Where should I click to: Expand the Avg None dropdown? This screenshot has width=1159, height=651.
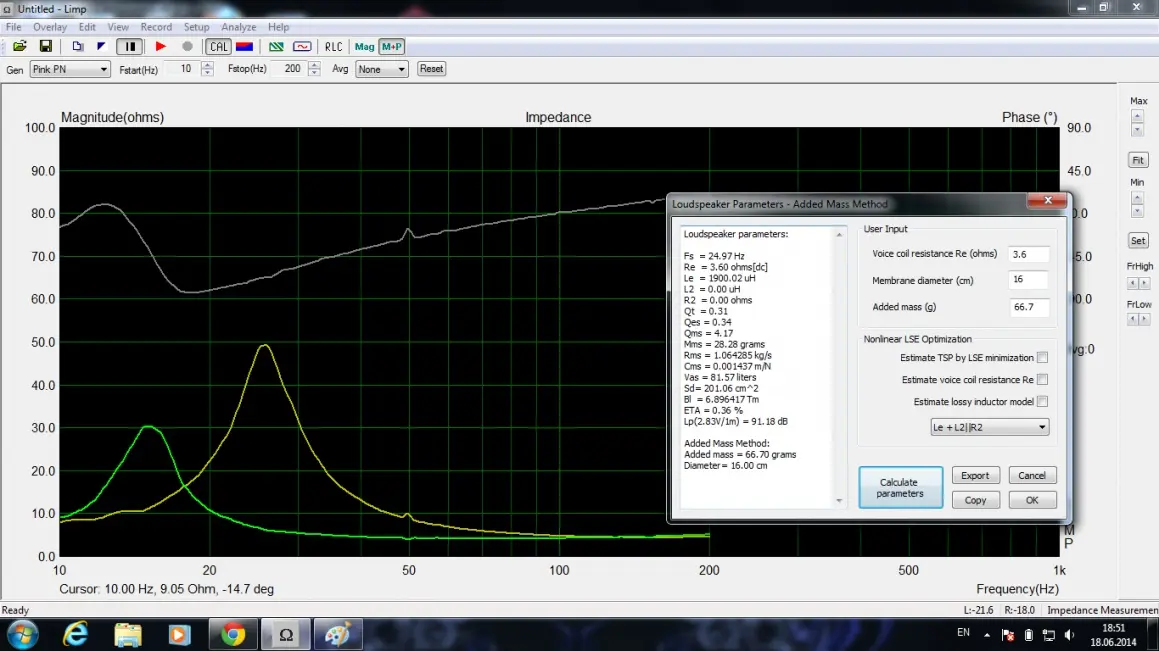(x=382, y=69)
